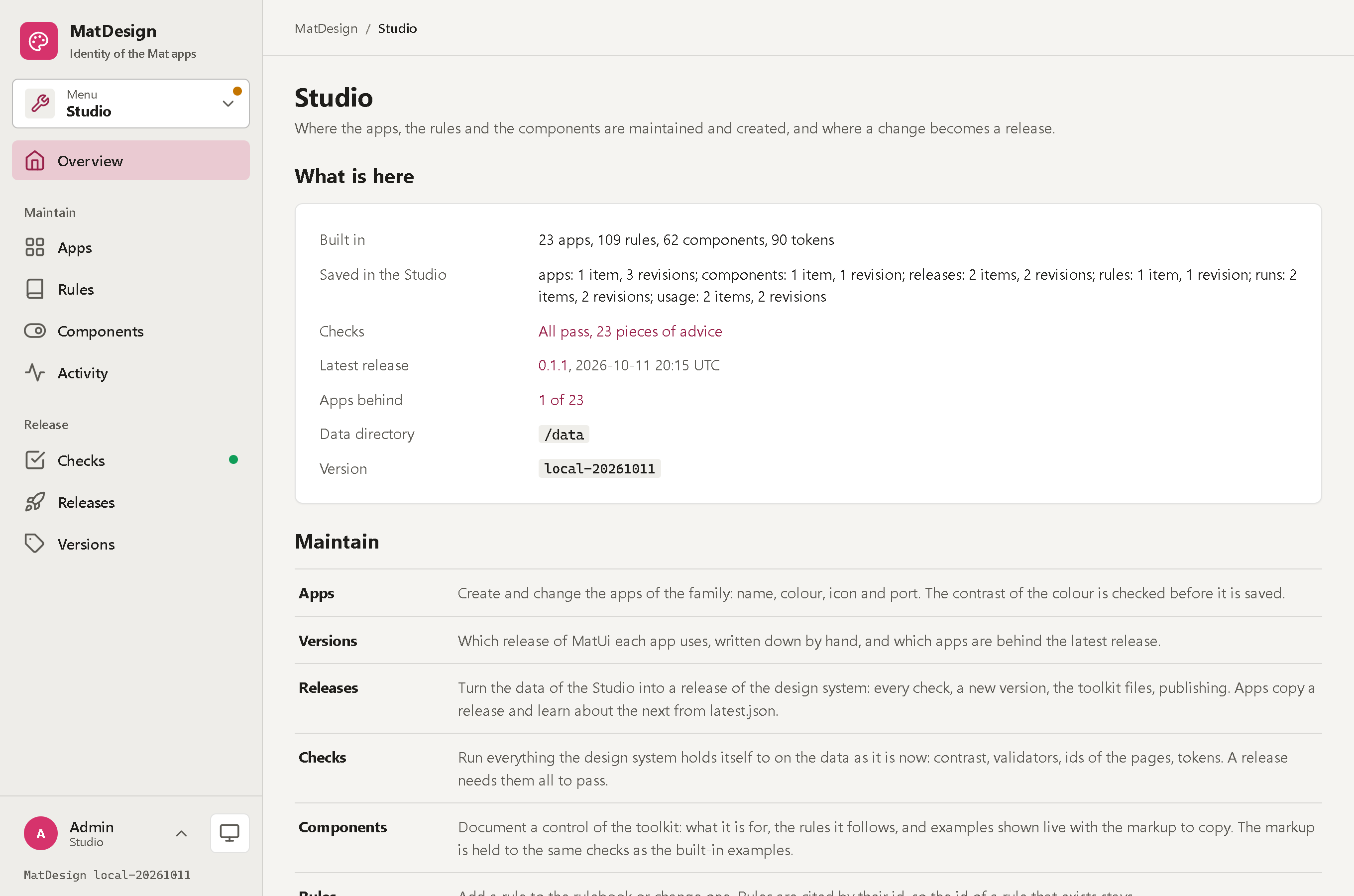
Task: Click the '/data' directory code value
Action: tap(564, 434)
